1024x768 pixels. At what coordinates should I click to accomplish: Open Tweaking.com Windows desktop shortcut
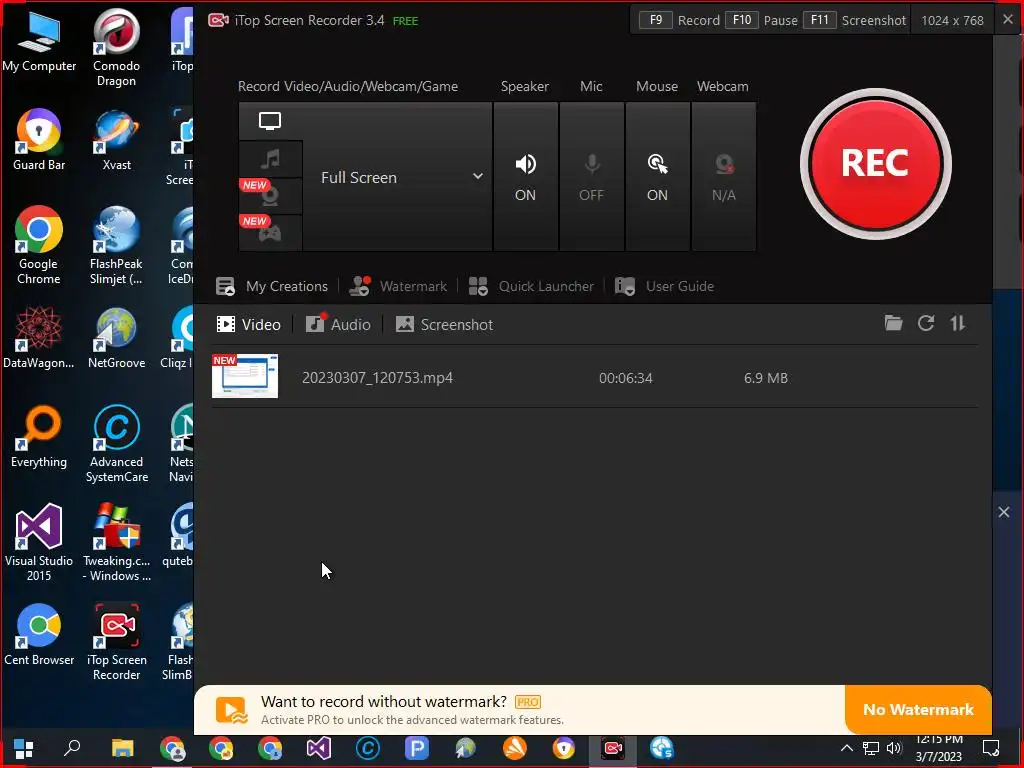(x=116, y=543)
